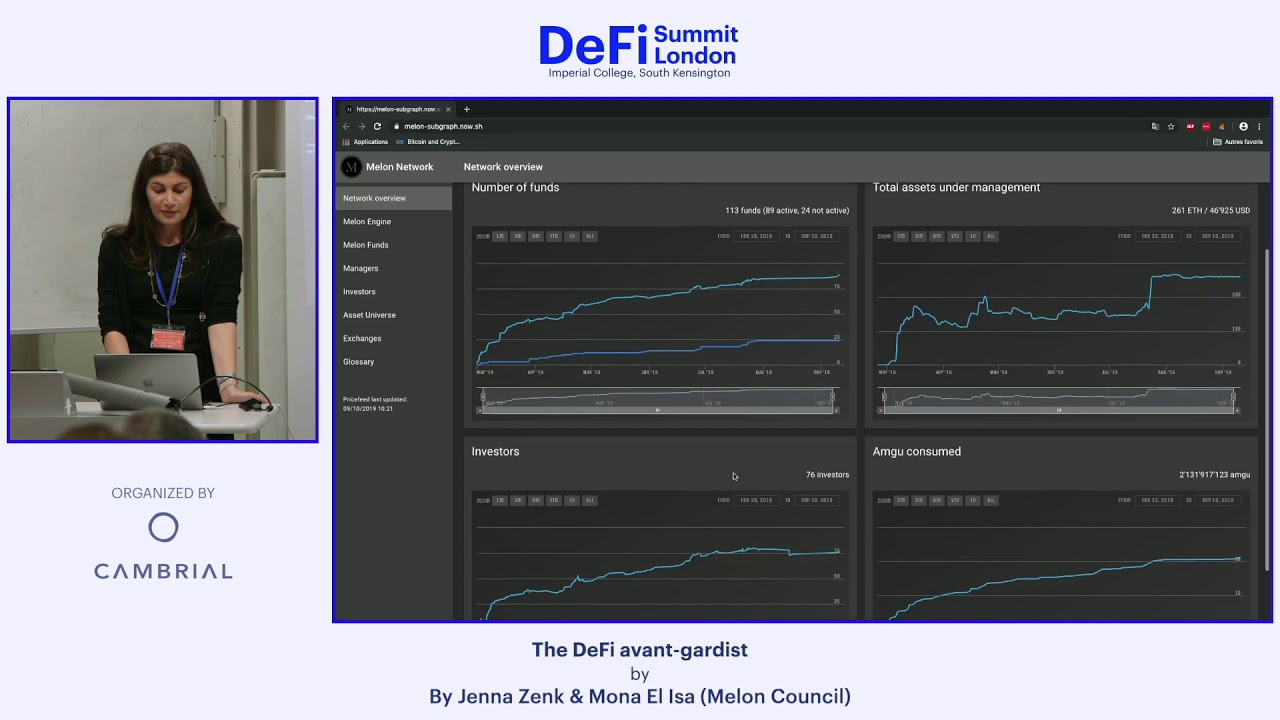Open Exchanges in the sidebar
This screenshot has width=1280, height=720.
394,338
